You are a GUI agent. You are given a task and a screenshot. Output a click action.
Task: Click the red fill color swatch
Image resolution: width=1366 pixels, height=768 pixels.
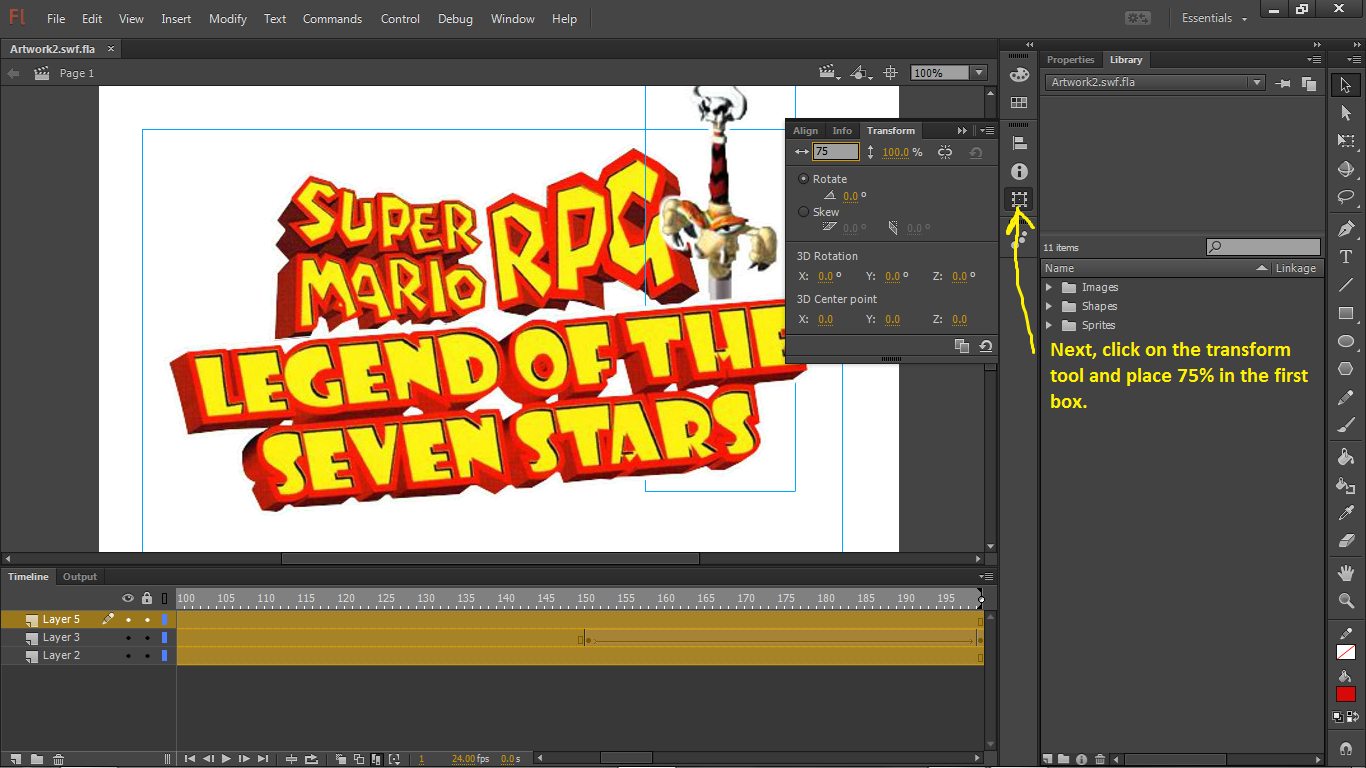(x=1346, y=694)
